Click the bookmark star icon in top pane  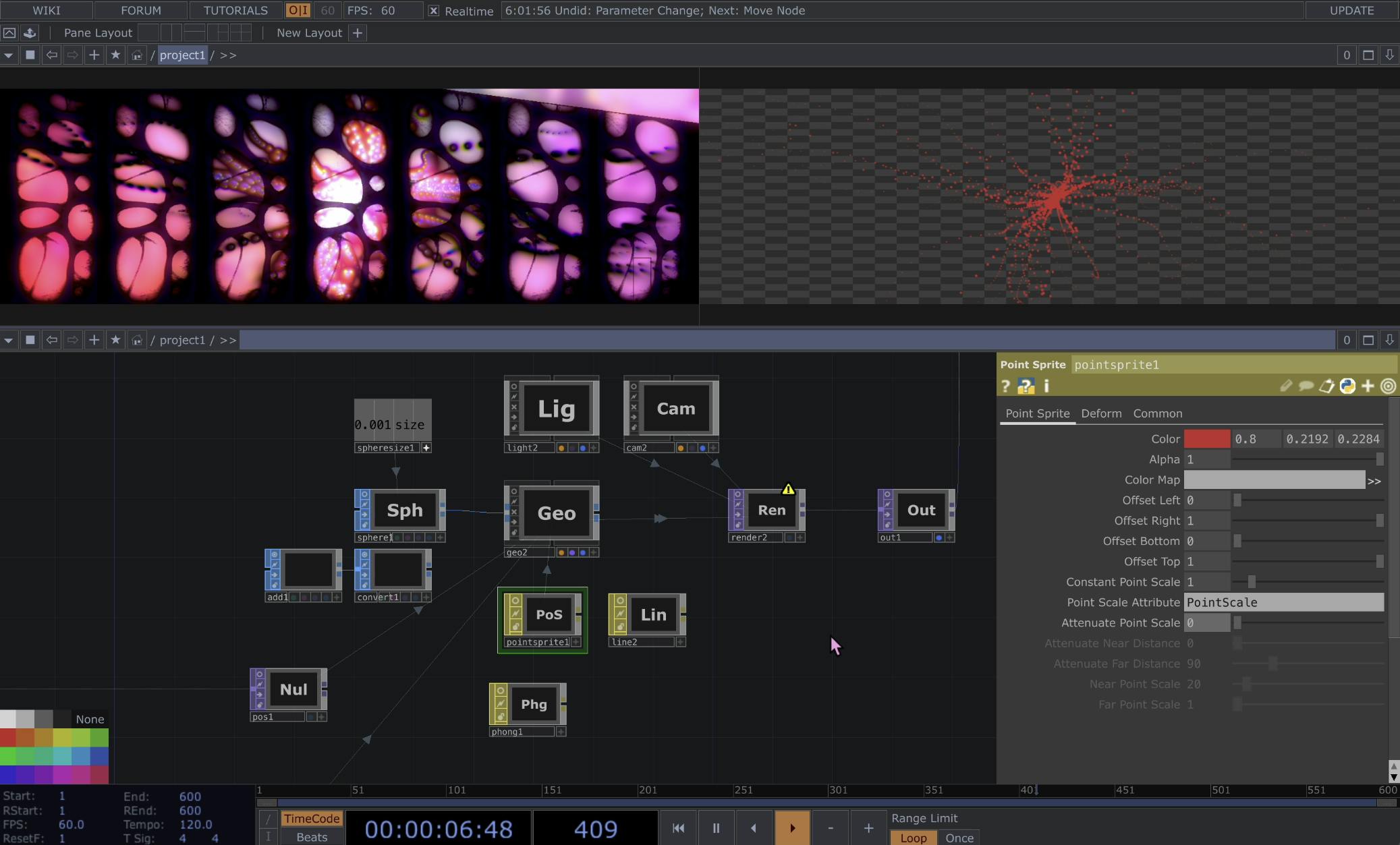coord(115,55)
